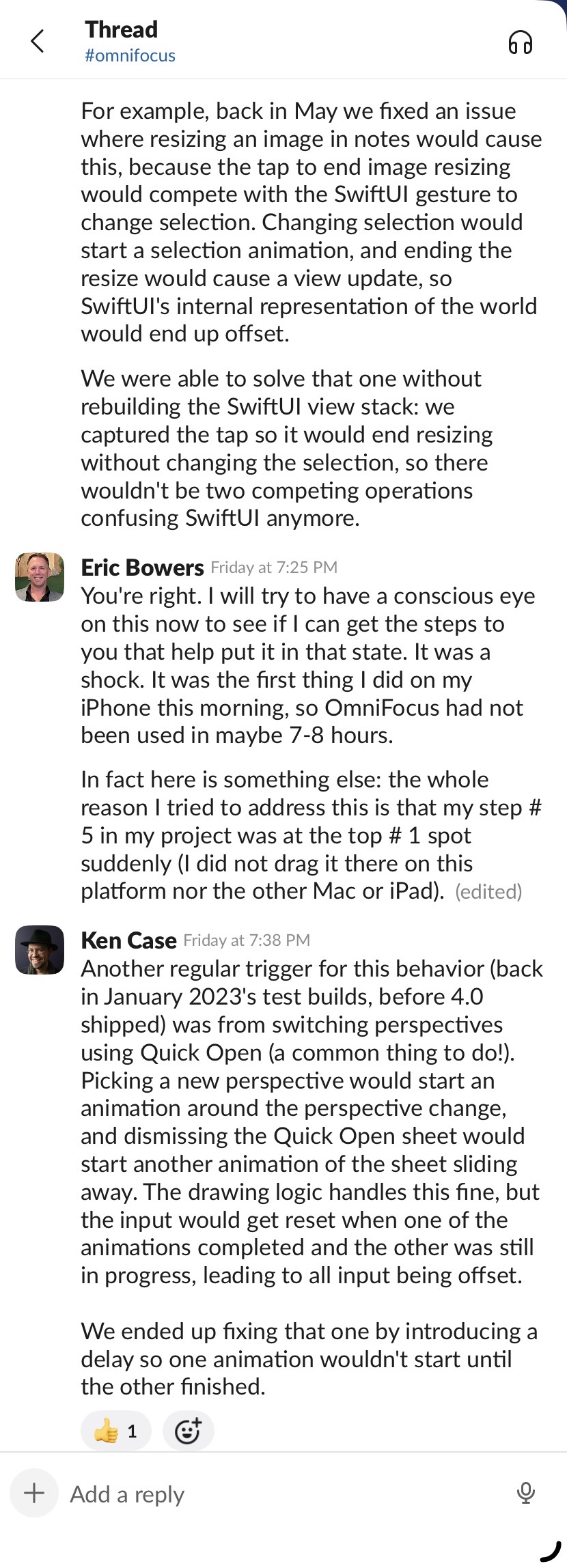Open Ken Case's profile avatar
567x1568 pixels.
40,950
